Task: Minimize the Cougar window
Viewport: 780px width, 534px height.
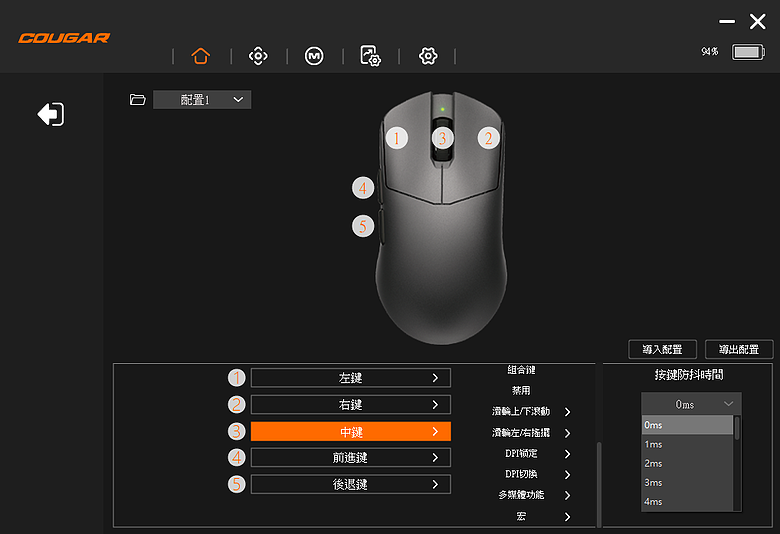Action: click(727, 21)
